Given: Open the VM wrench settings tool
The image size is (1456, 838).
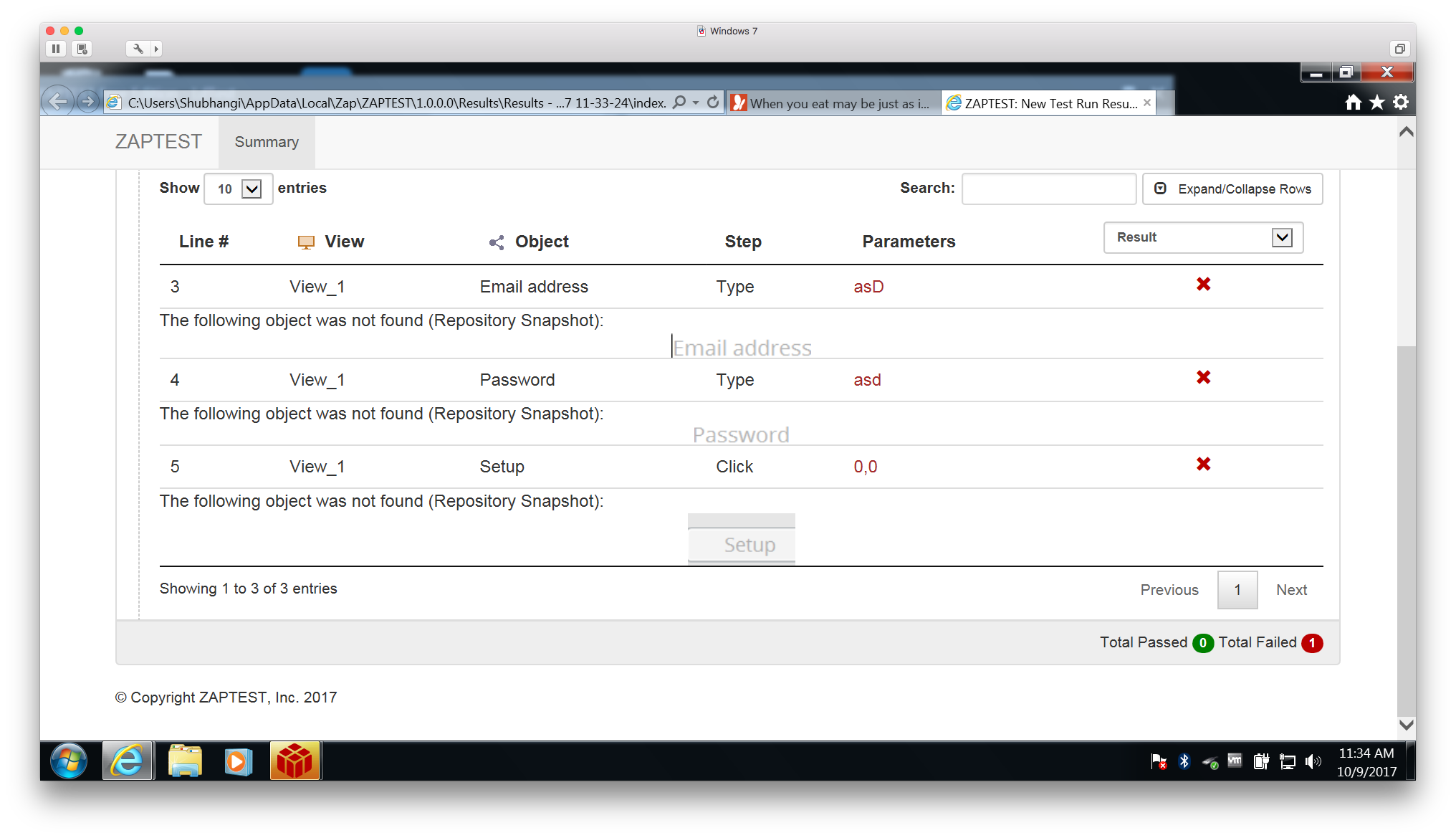Looking at the screenshot, I should (138, 49).
